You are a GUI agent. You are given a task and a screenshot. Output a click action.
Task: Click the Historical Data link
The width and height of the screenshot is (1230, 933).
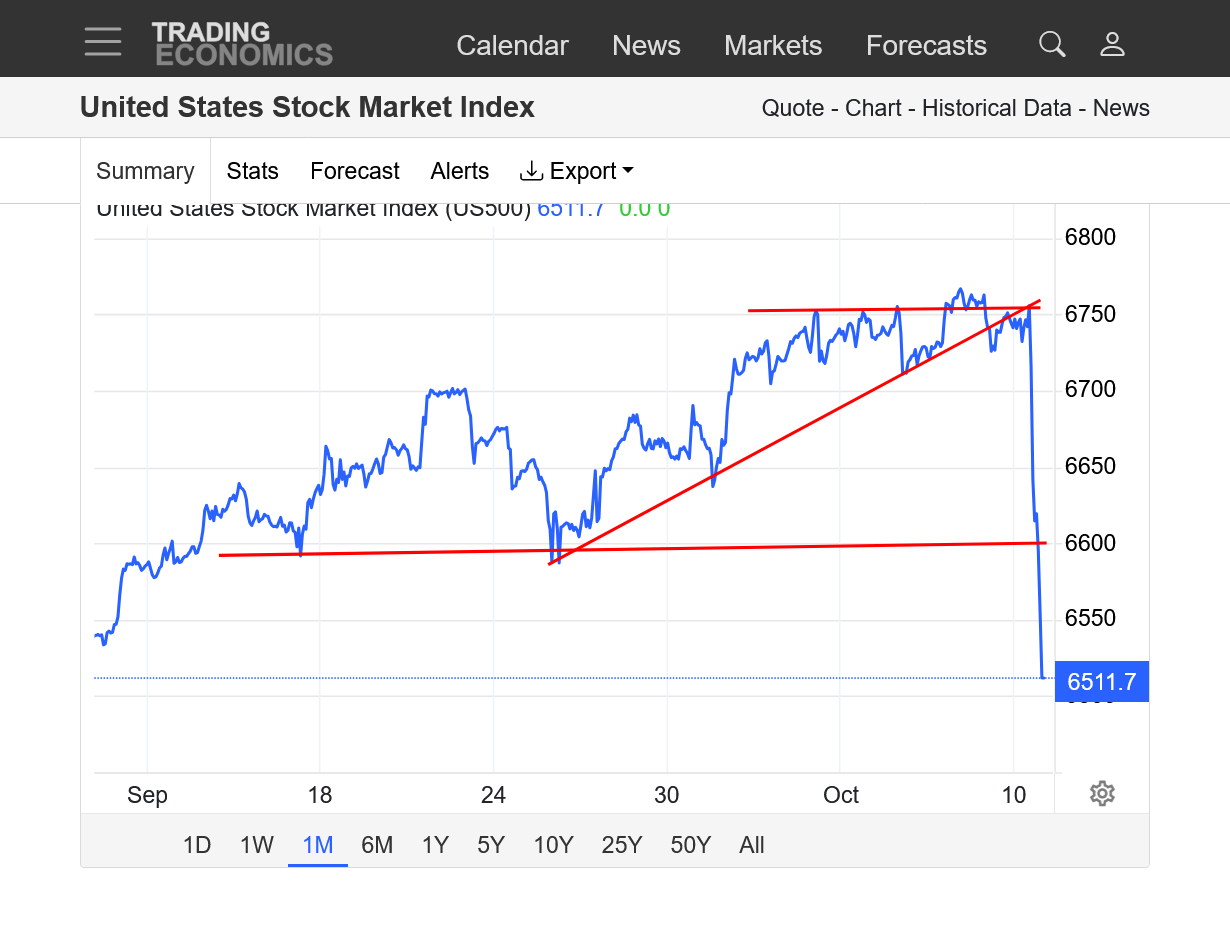pyautogui.click(x=996, y=108)
